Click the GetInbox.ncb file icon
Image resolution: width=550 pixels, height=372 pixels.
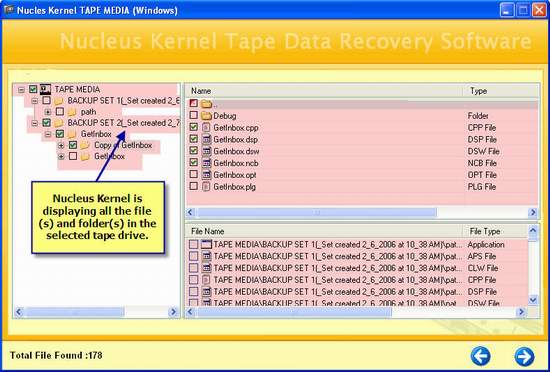[x=207, y=163]
